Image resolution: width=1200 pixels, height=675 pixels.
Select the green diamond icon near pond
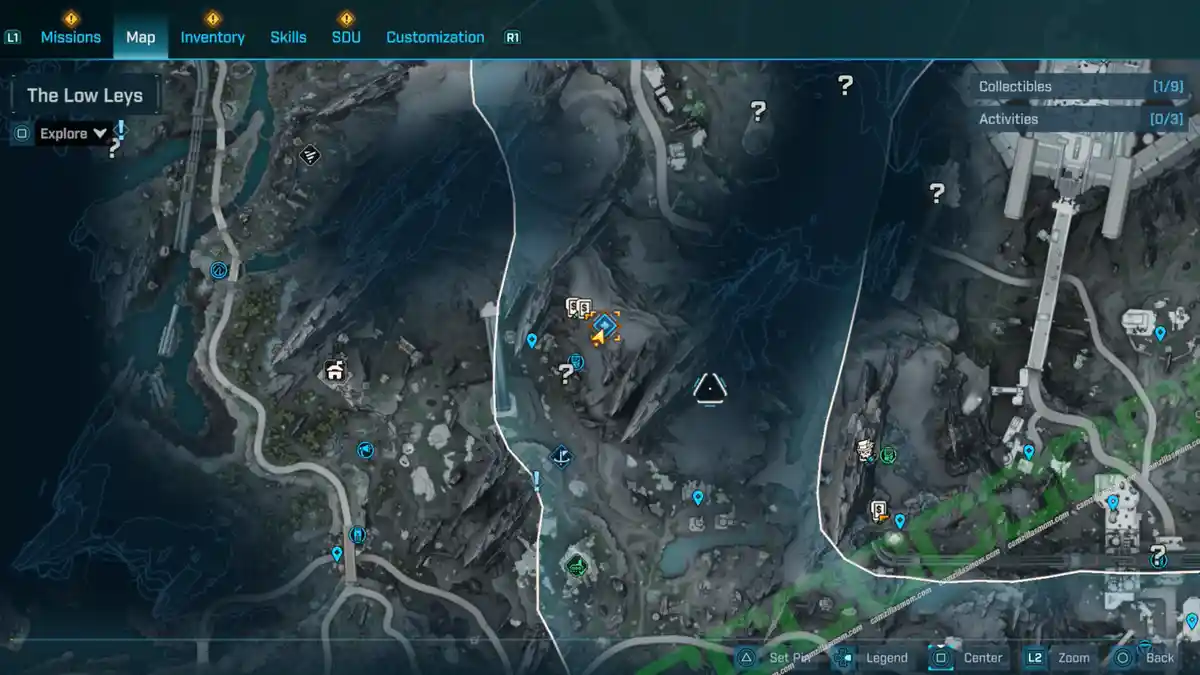(577, 567)
